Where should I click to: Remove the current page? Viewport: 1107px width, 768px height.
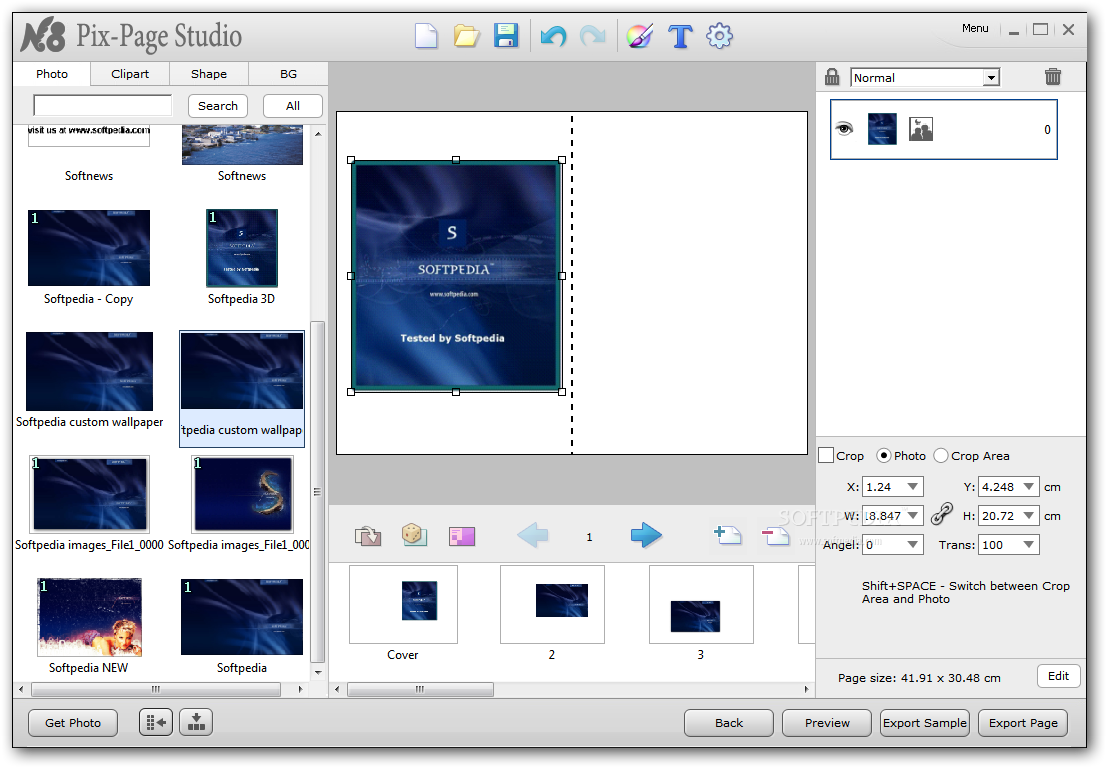(x=775, y=535)
